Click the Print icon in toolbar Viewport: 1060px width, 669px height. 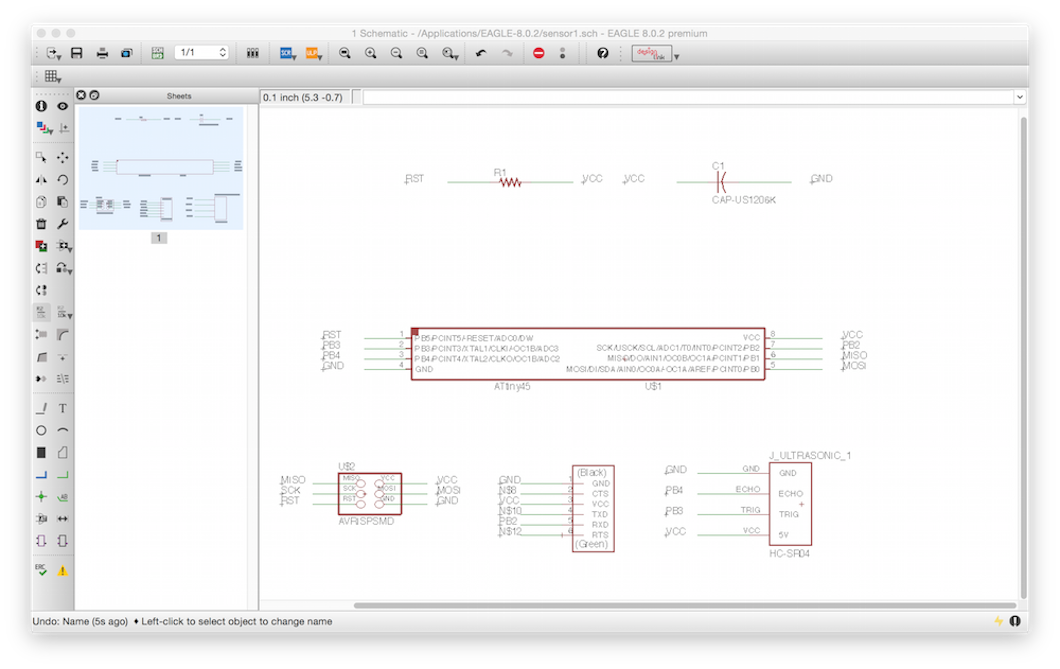coord(102,53)
